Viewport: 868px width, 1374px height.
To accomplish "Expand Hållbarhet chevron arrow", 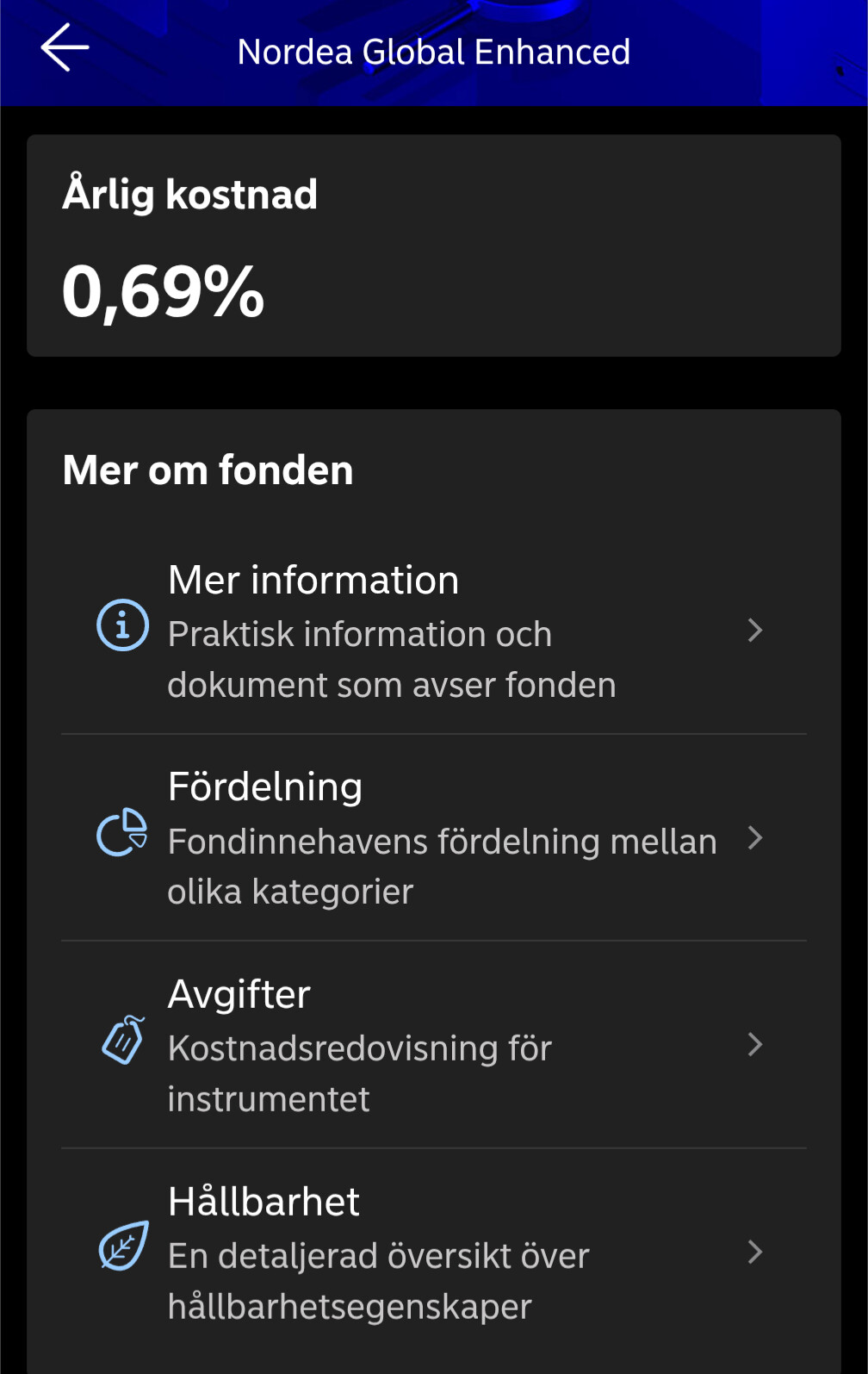I will coord(755,1252).
